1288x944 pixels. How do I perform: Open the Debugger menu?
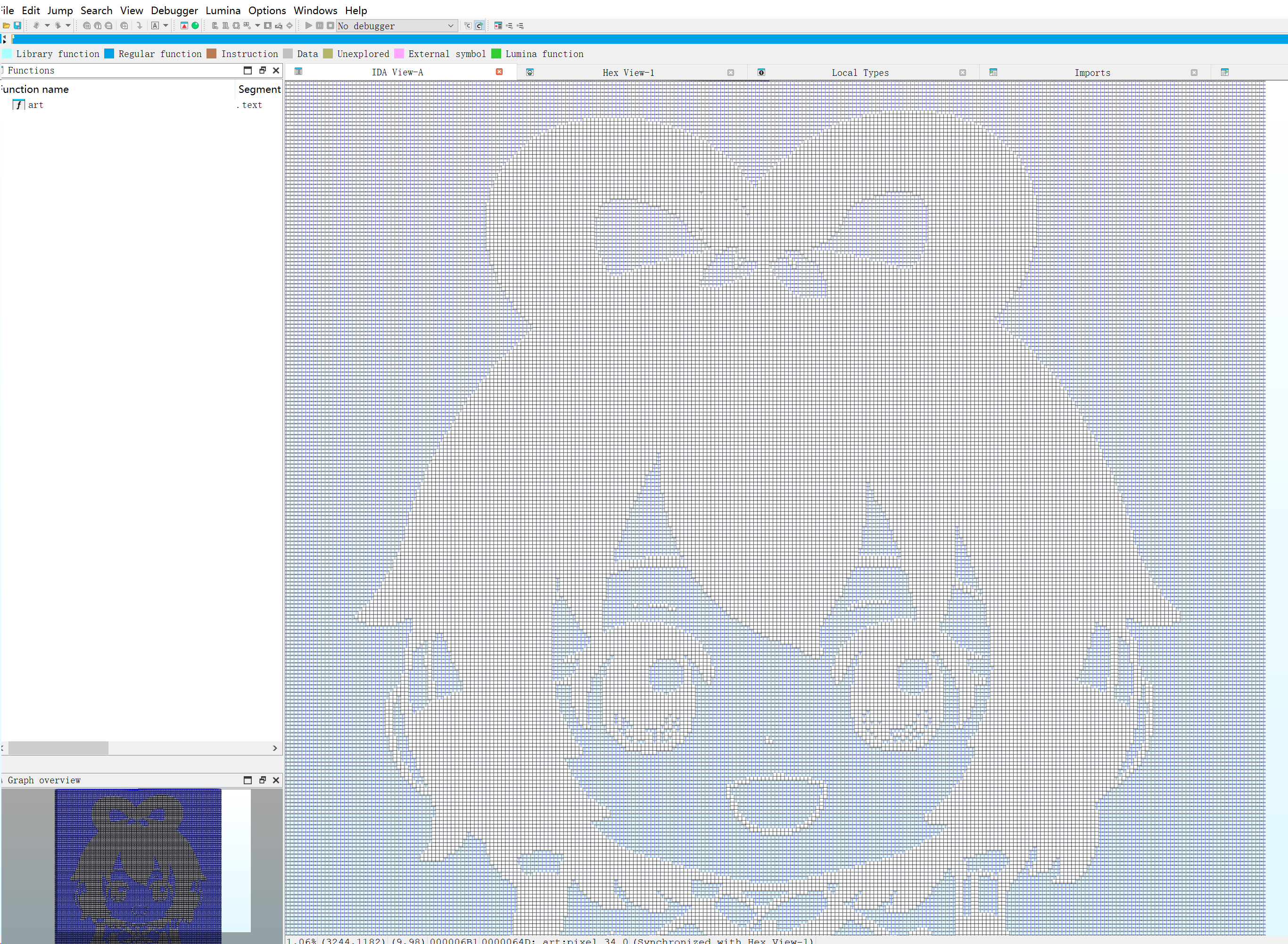(174, 10)
